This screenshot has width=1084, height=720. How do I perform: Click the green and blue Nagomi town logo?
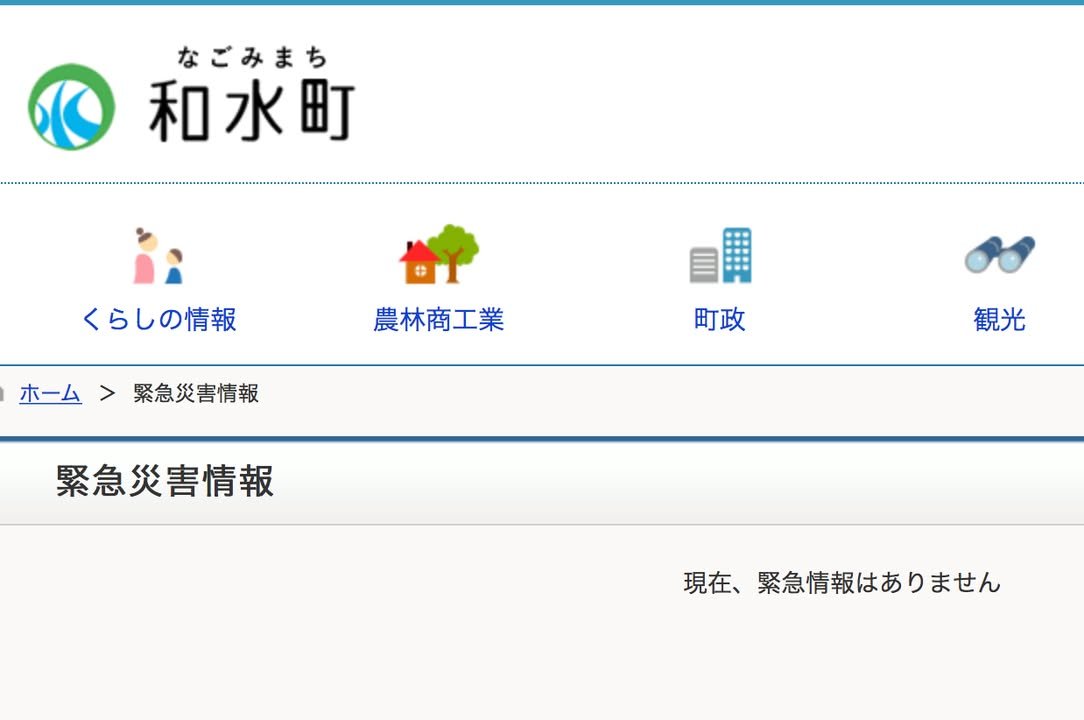71,107
